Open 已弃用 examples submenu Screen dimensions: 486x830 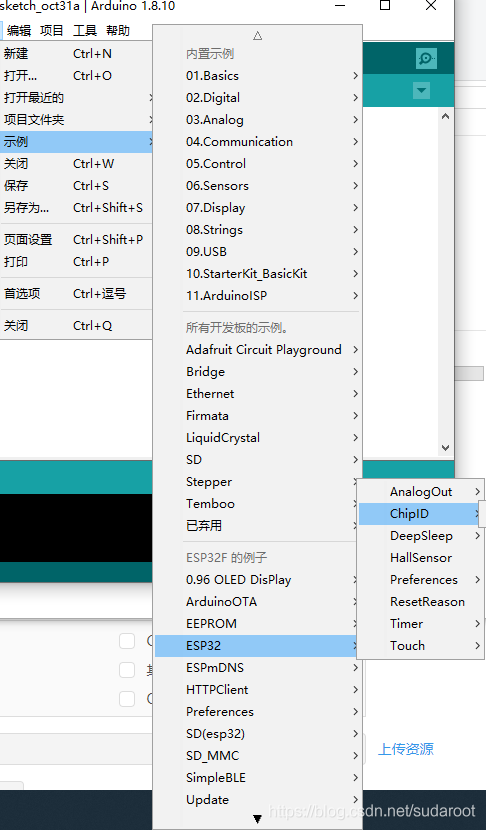pos(256,526)
